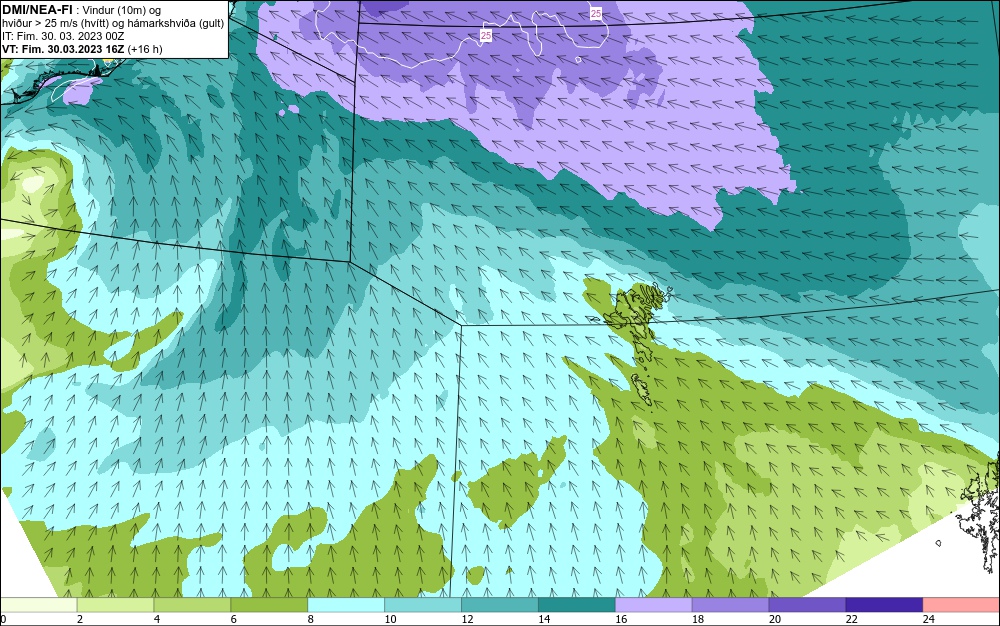The width and height of the screenshot is (1000, 626).
Task: Pick the light lavender 16–18 legend swatch
Action: click(654, 605)
